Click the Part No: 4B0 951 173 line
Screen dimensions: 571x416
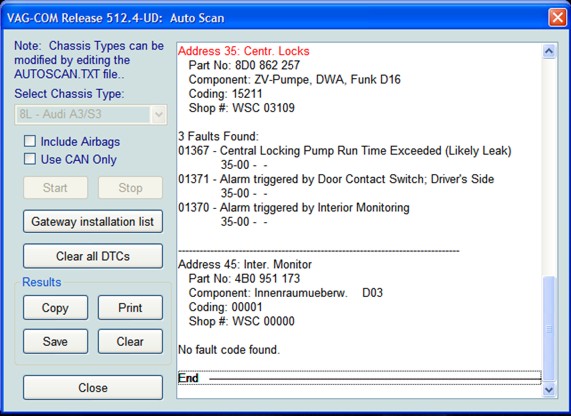click(x=244, y=278)
